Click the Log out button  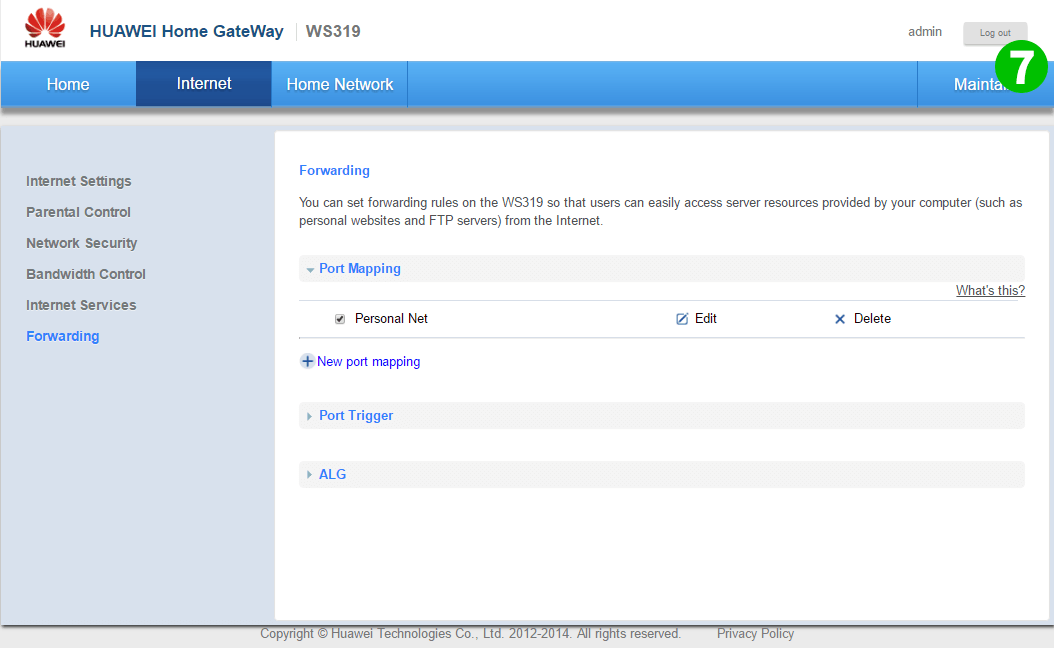coord(995,33)
